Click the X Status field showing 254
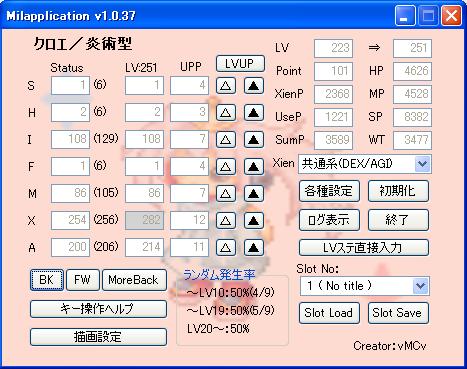467x369 pixels. 70,220
